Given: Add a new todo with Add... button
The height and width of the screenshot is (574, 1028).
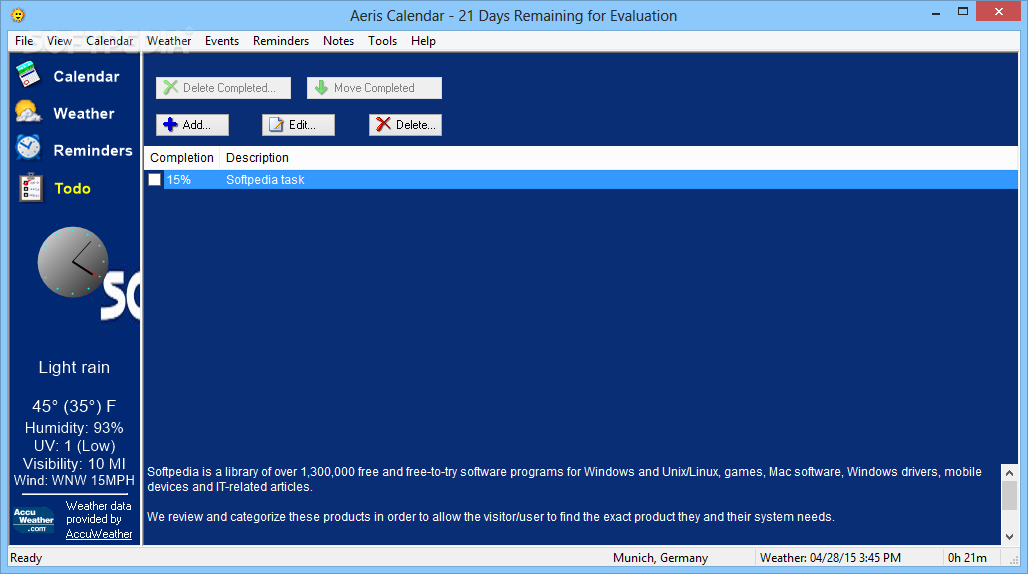Looking at the screenshot, I should pyautogui.click(x=192, y=124).
